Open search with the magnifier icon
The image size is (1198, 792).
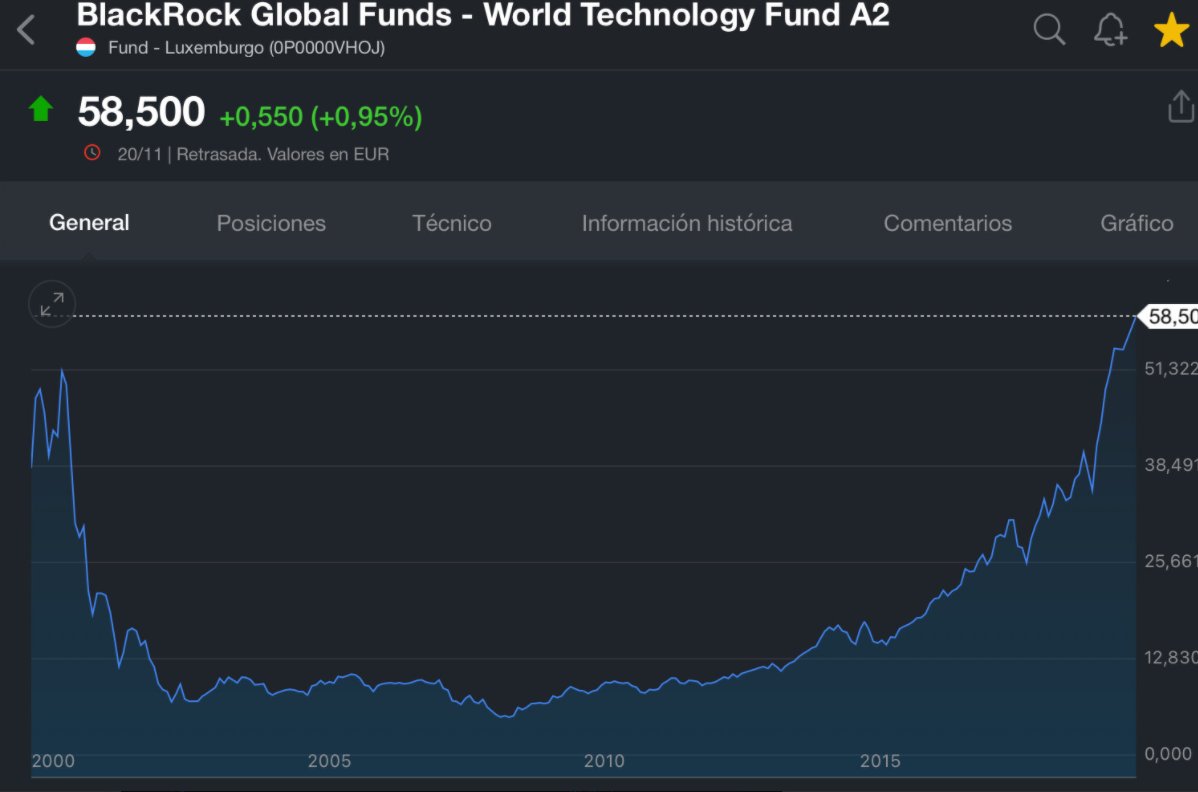1049,30
